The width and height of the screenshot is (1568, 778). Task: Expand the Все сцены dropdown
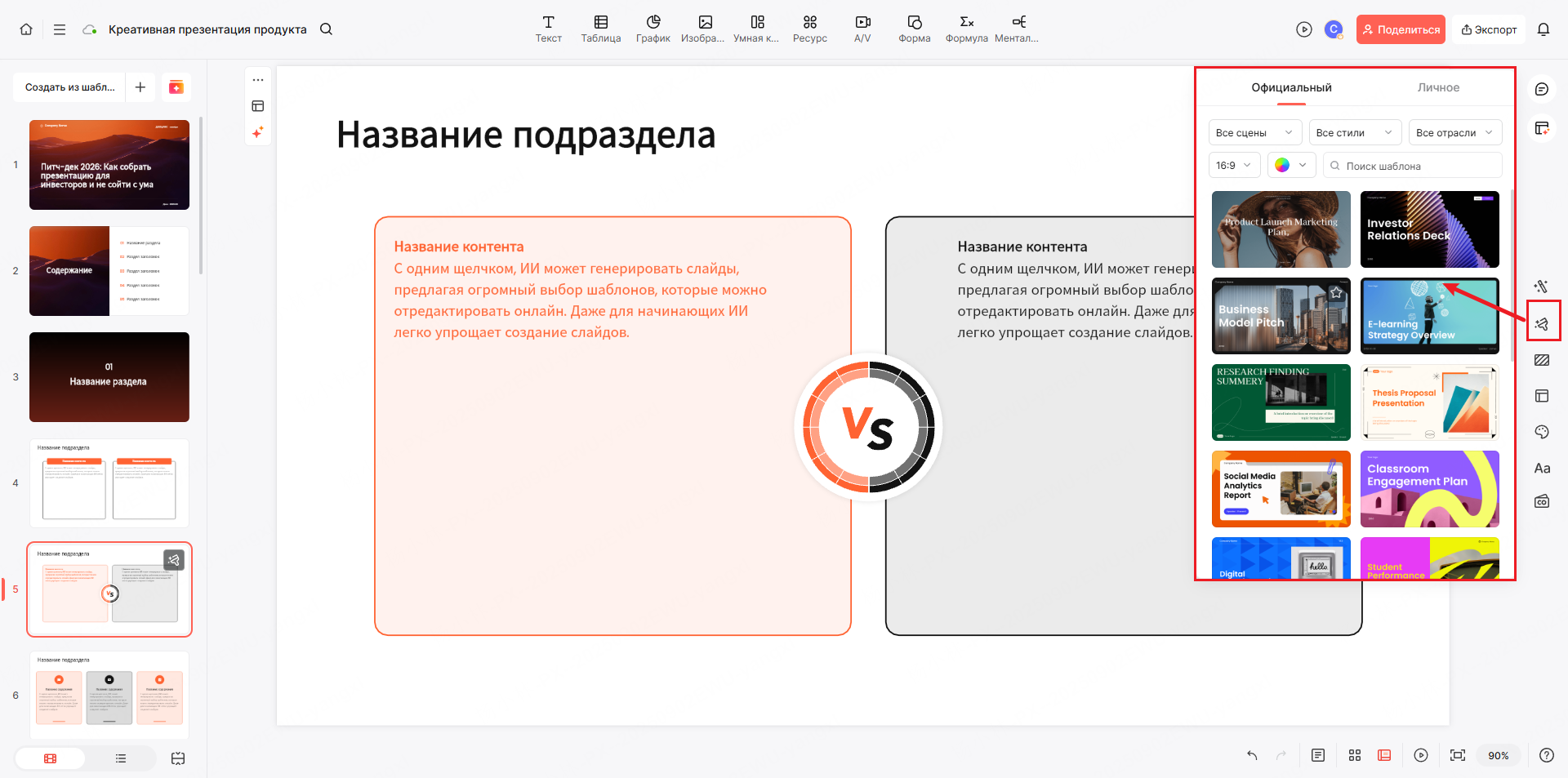(1254, 132)
